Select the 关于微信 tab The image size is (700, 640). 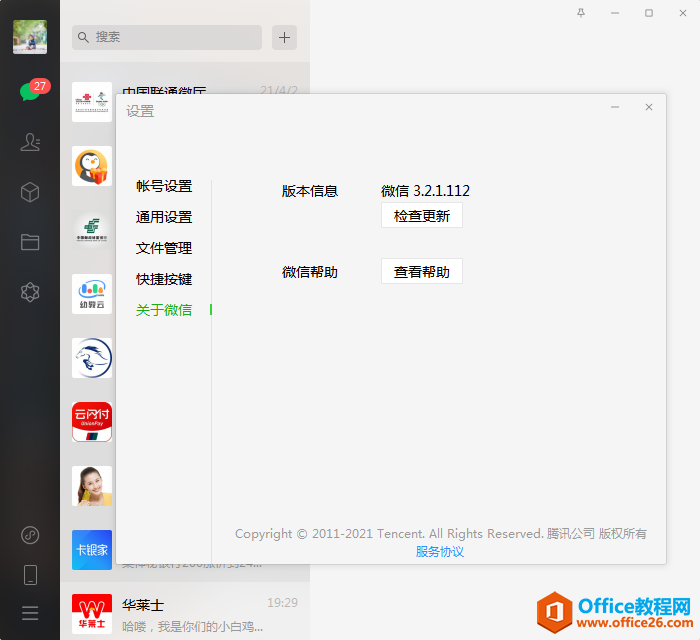164,310
